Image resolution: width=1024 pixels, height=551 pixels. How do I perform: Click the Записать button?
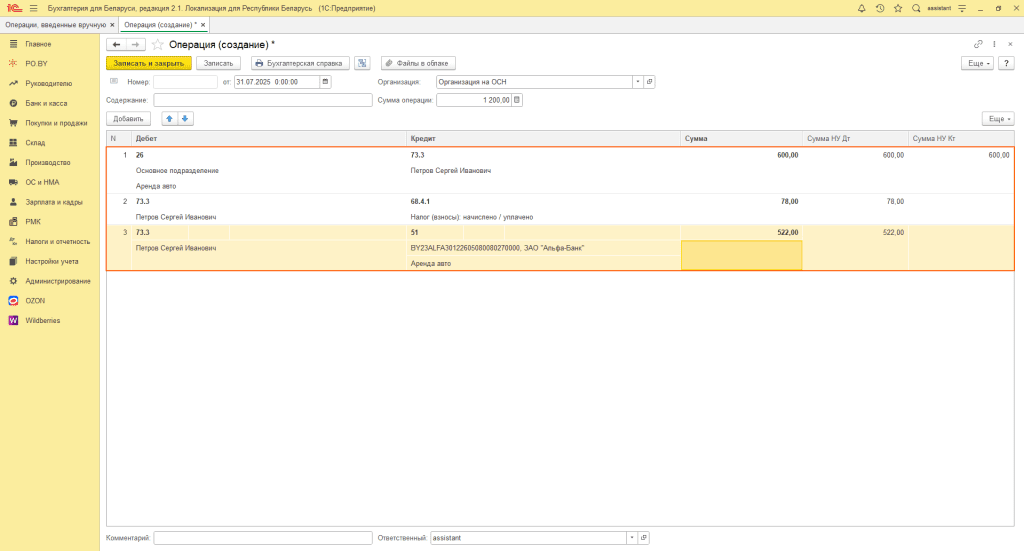coord(218,63)
